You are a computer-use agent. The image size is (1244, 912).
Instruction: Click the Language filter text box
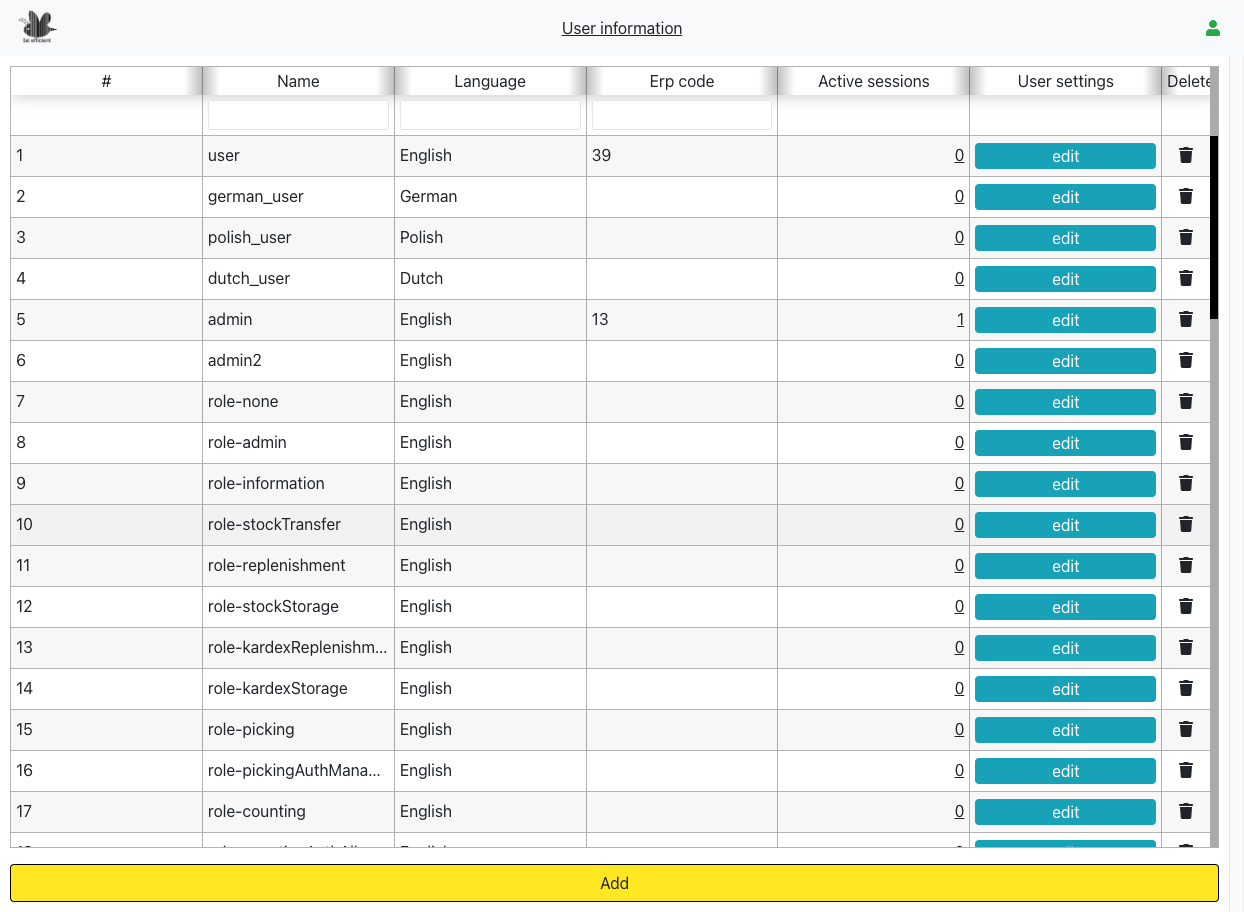tap(490, 115)
